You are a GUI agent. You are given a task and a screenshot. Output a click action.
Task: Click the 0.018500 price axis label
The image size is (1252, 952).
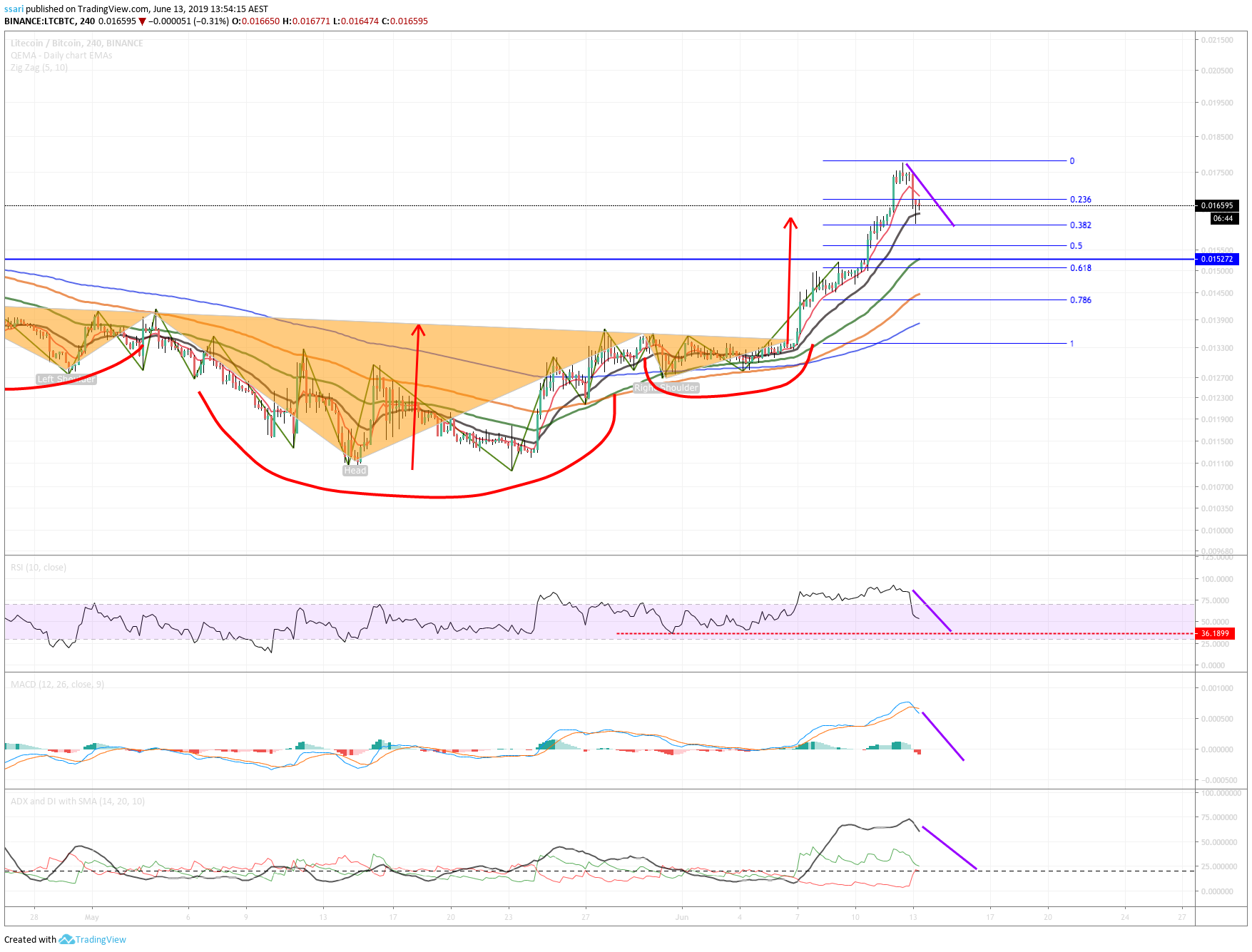pyautogui.click(x=1217, y=137)
